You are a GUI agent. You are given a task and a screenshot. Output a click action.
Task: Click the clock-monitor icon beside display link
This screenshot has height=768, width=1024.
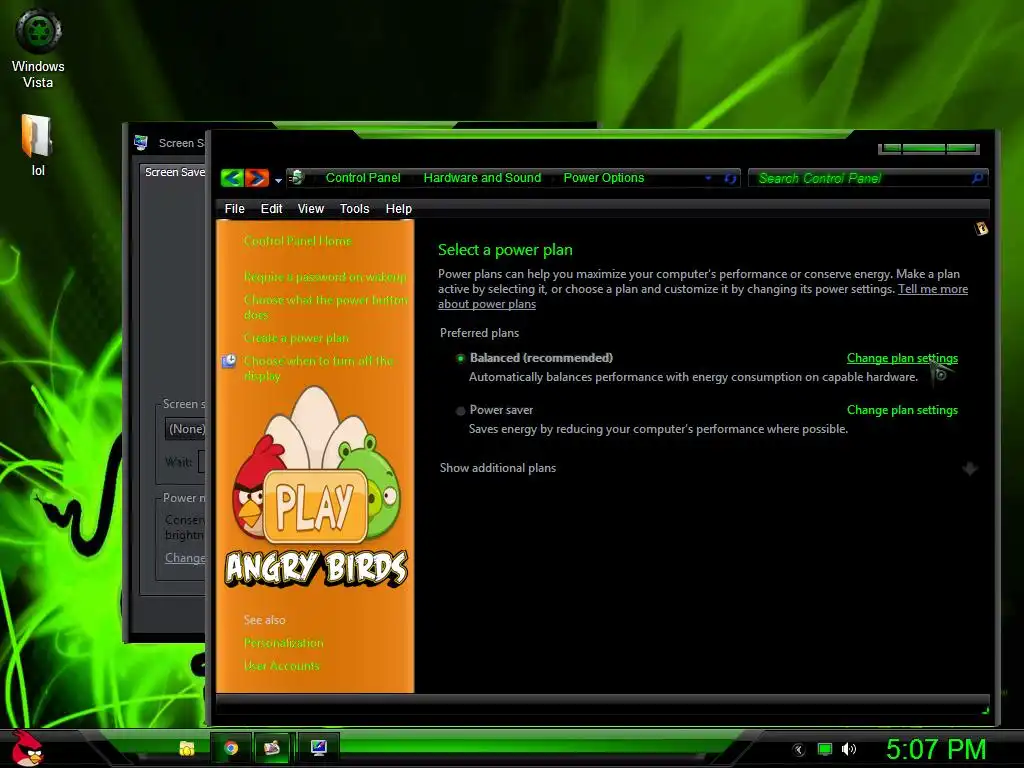[x=229, y=361]
